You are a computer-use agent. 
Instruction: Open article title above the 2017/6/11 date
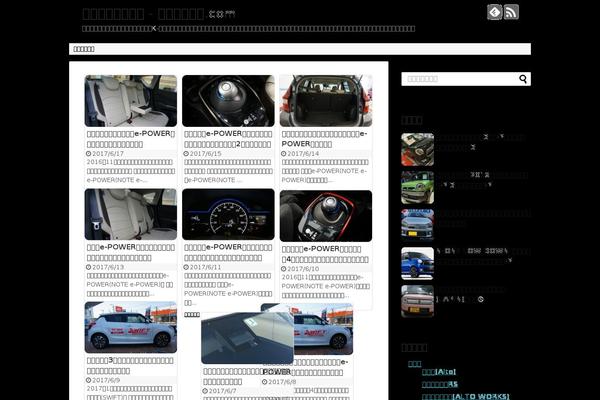pyautogui.click(x=228, y=252)
